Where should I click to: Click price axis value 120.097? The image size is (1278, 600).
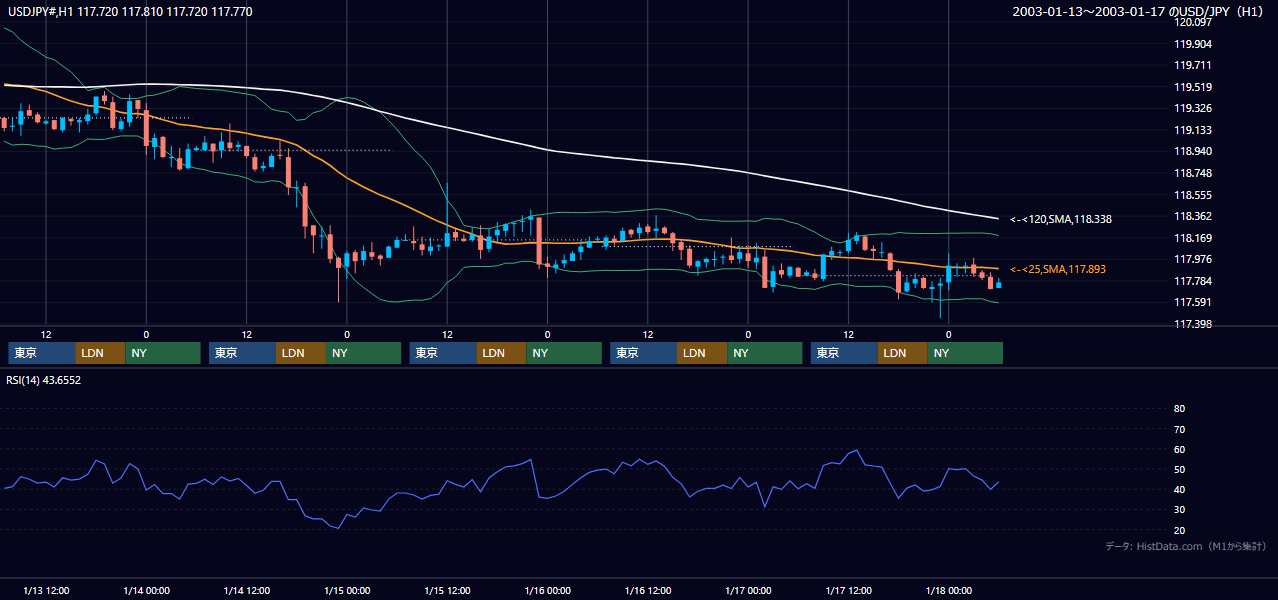tap(1192, 22)
